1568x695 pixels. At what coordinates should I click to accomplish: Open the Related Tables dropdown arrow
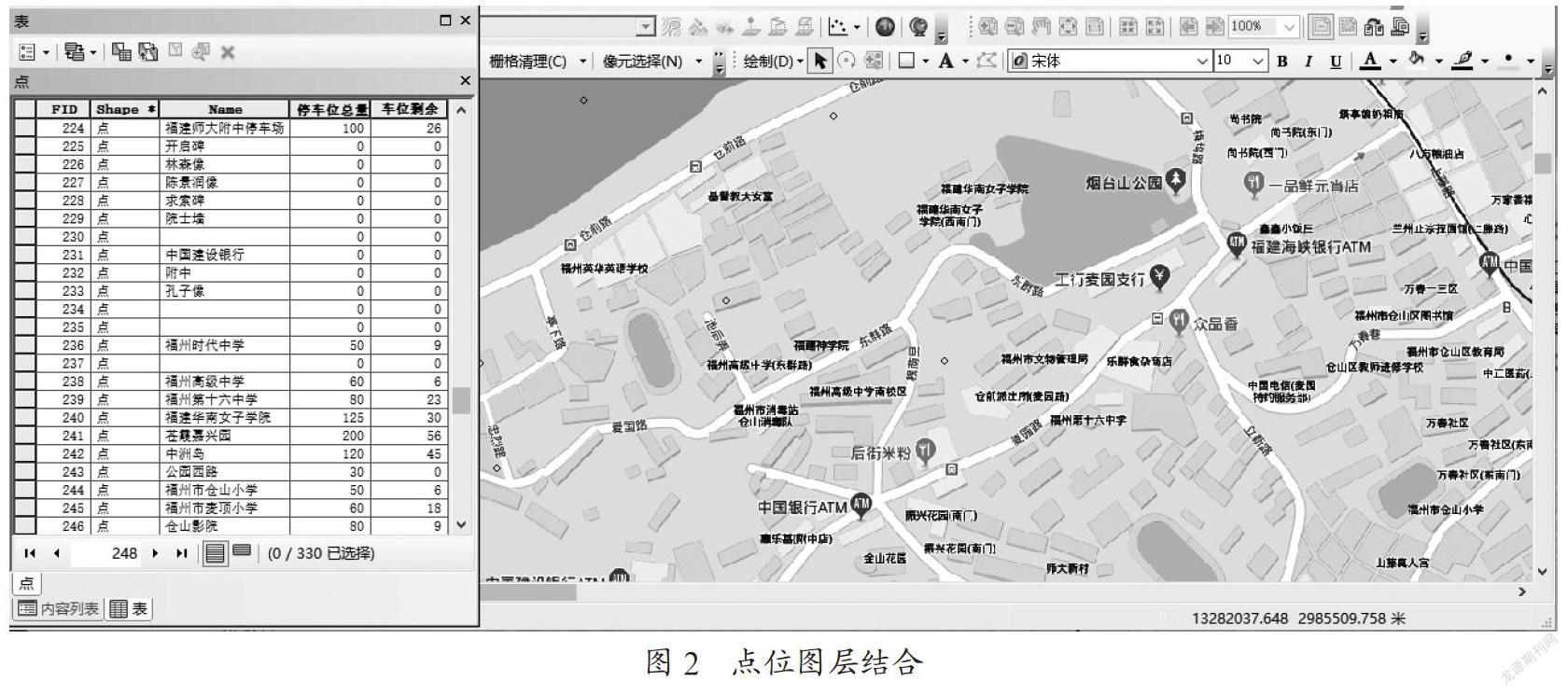click(93, 53)
